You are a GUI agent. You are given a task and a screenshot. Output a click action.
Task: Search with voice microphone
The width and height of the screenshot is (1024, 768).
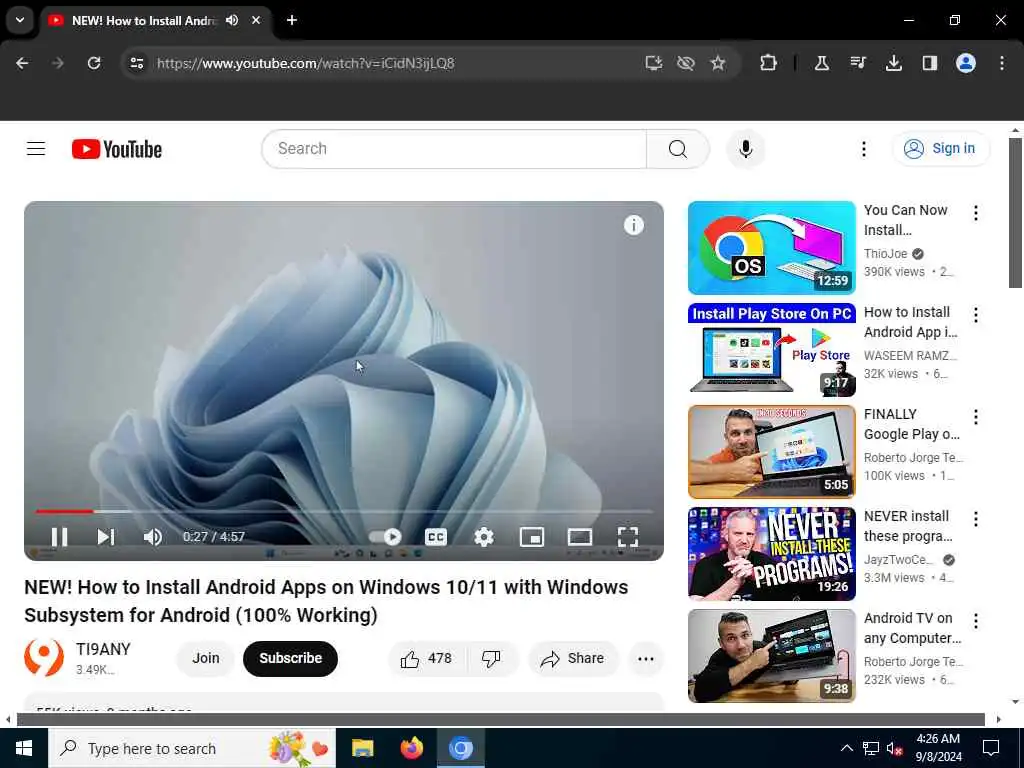click(x=745, y=149)
